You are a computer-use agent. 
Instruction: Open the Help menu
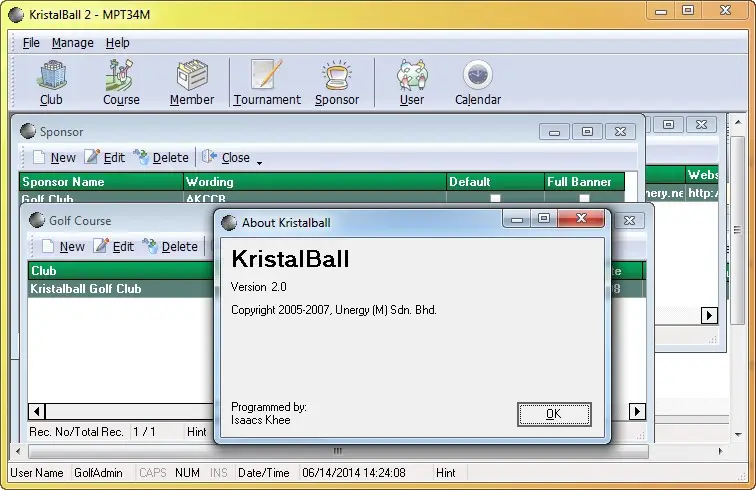118,43
